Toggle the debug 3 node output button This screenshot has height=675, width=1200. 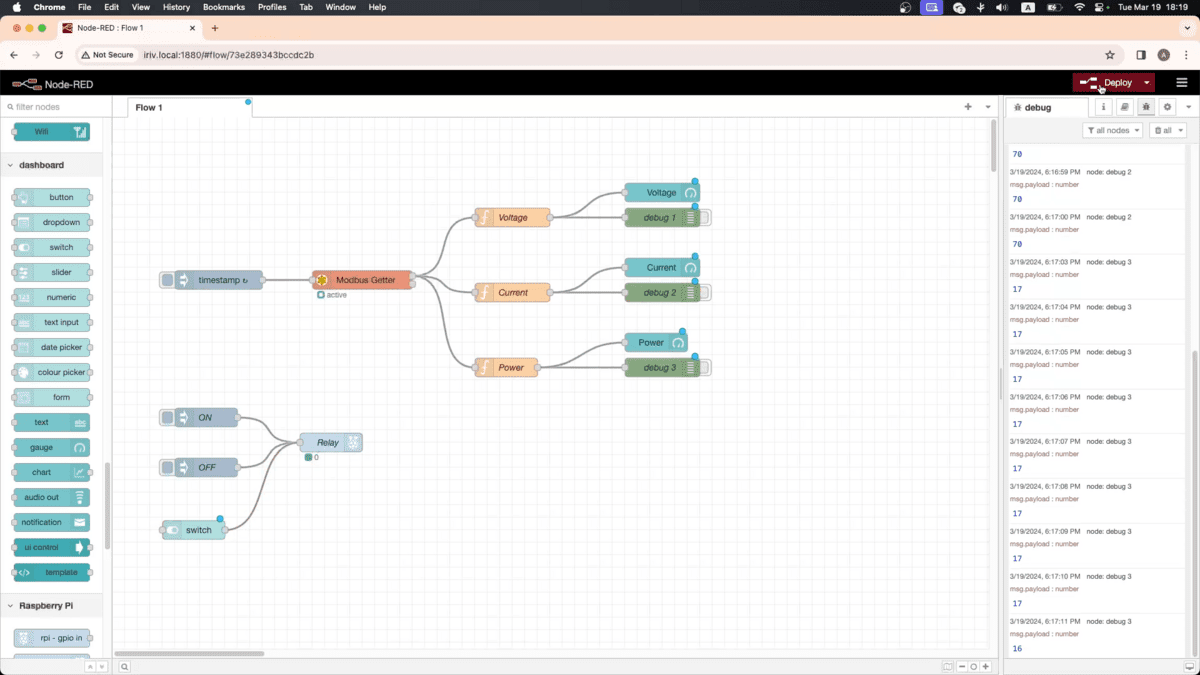point(705,368)
